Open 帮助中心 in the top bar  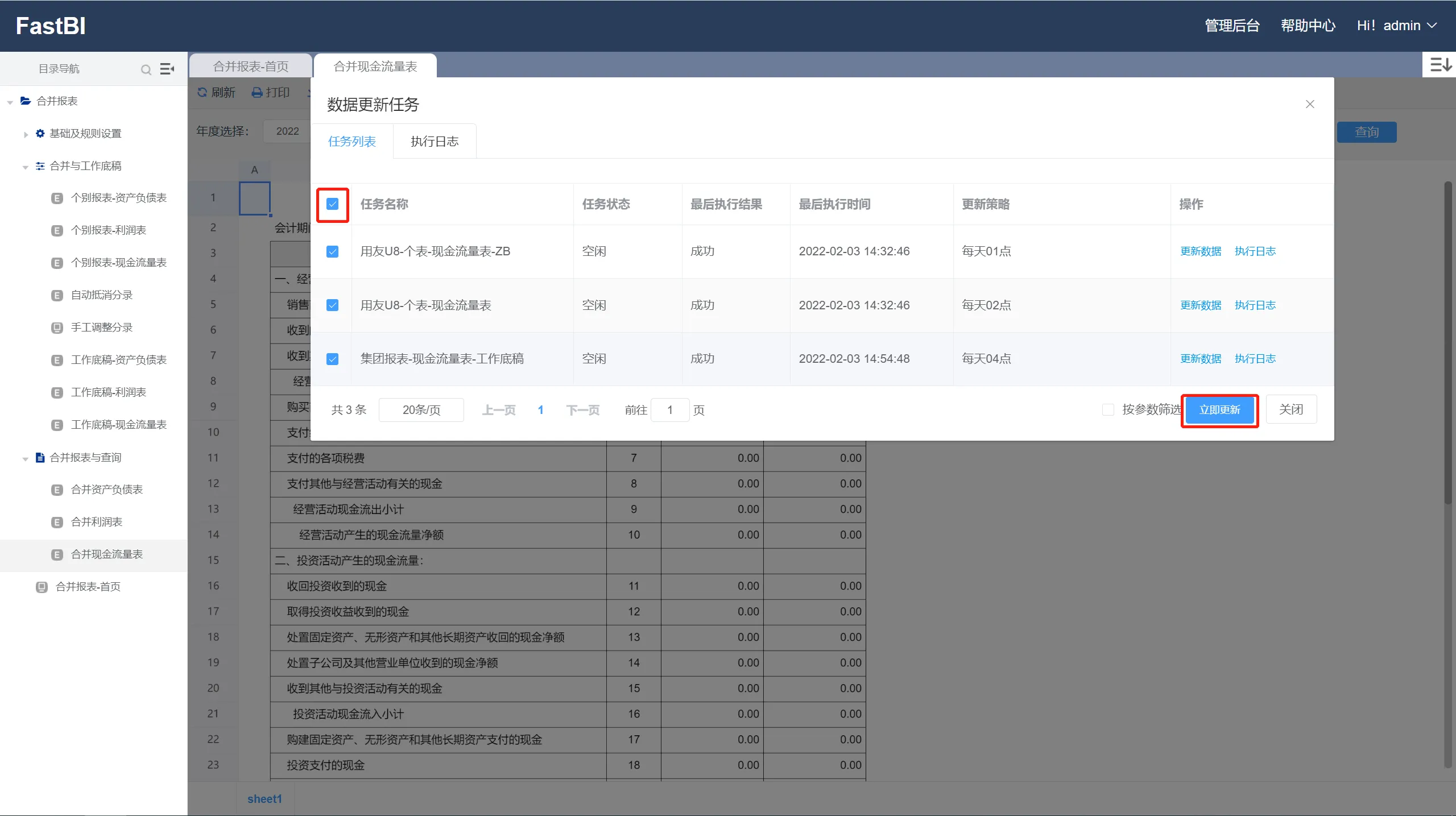coord(1308,26)
